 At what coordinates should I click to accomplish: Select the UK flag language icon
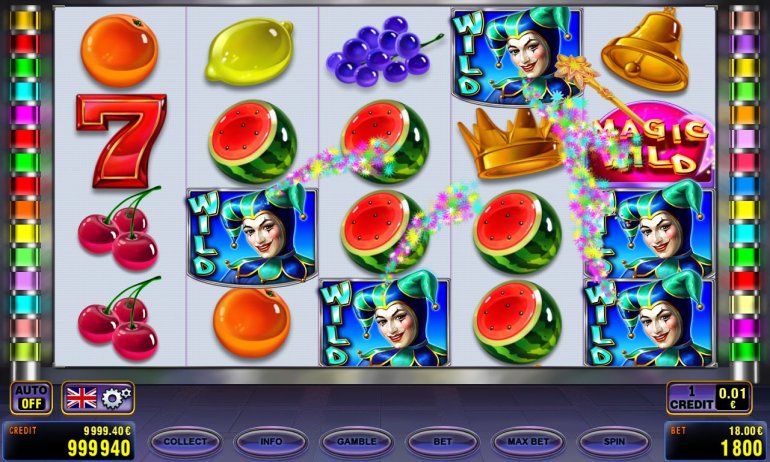[82, 398]
